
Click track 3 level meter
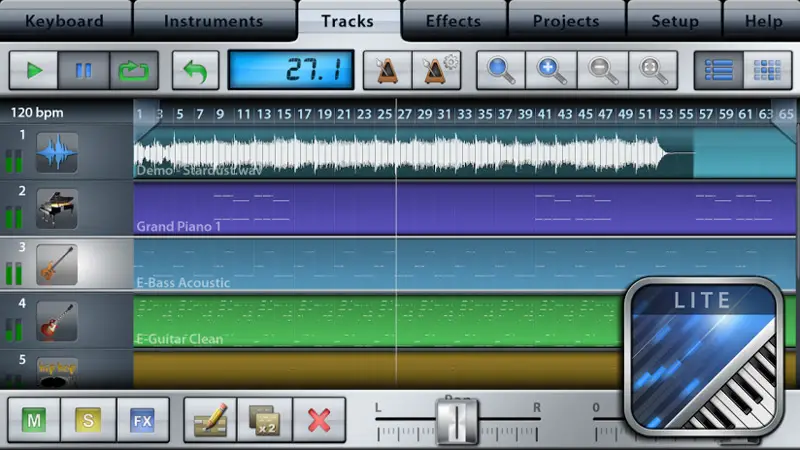pyautogui.click(x=14, y=273)
